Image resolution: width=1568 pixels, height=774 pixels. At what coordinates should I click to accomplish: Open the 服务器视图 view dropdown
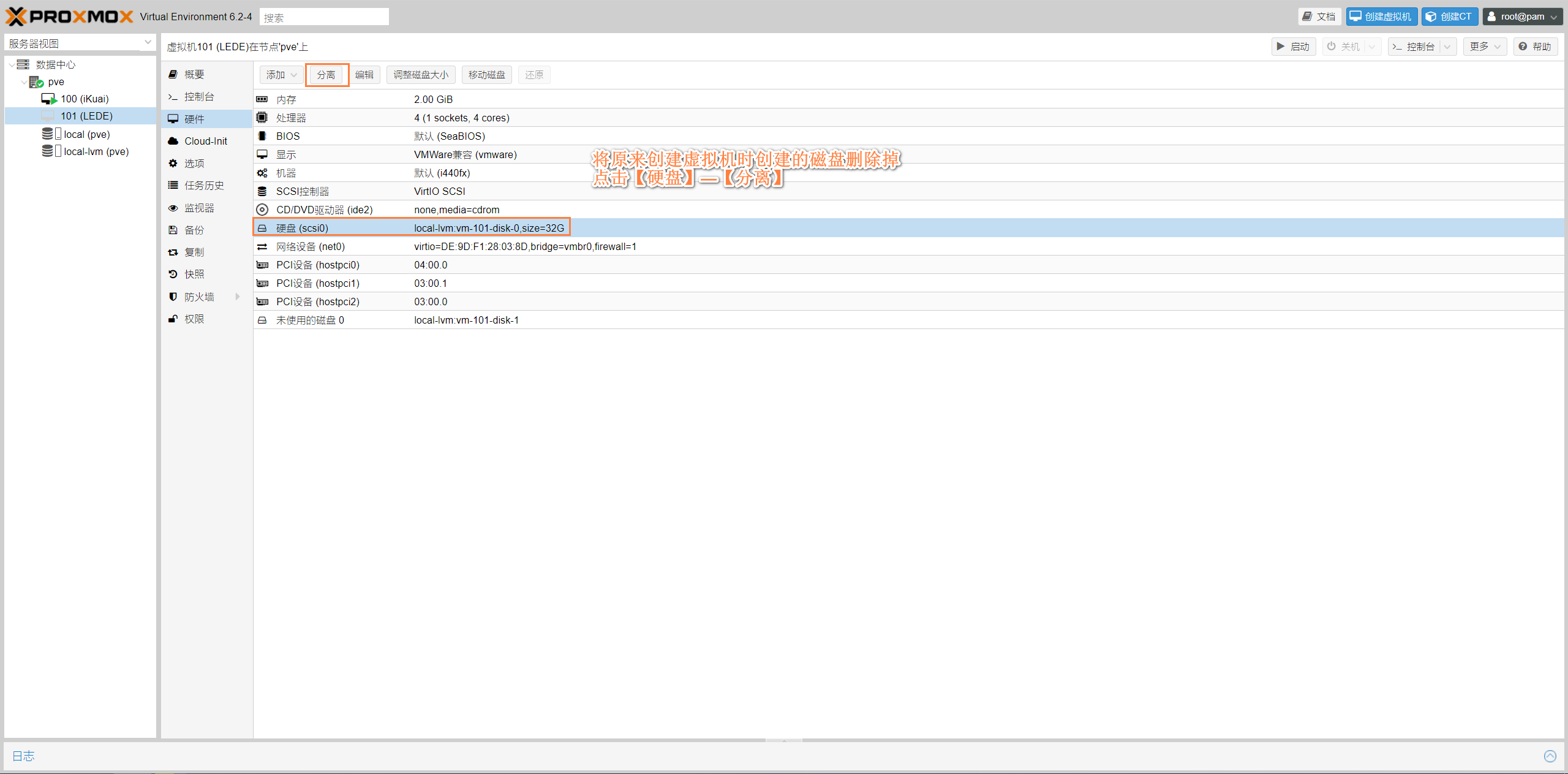coord(148,43)
